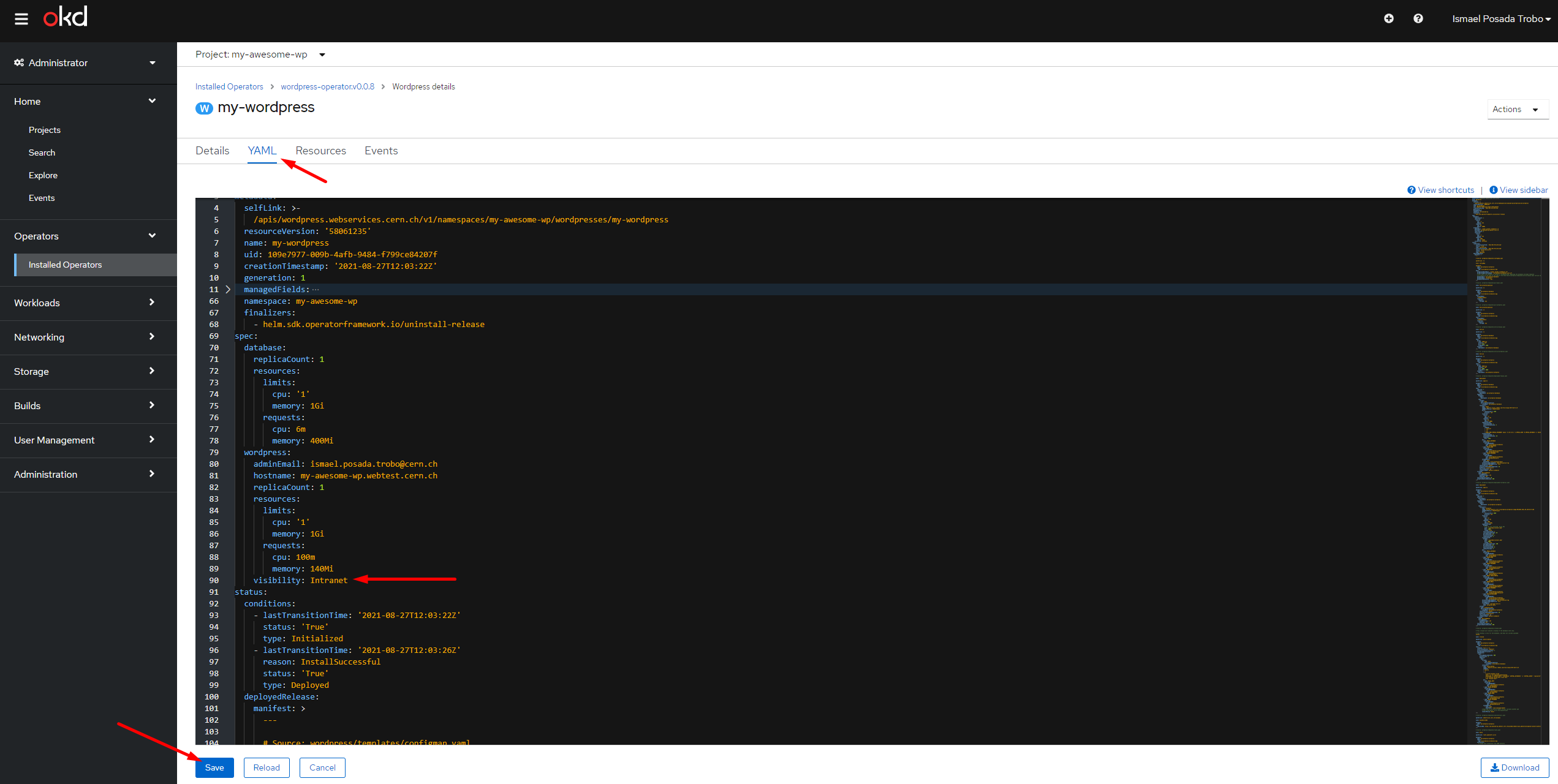Click the Reload button

267,767
